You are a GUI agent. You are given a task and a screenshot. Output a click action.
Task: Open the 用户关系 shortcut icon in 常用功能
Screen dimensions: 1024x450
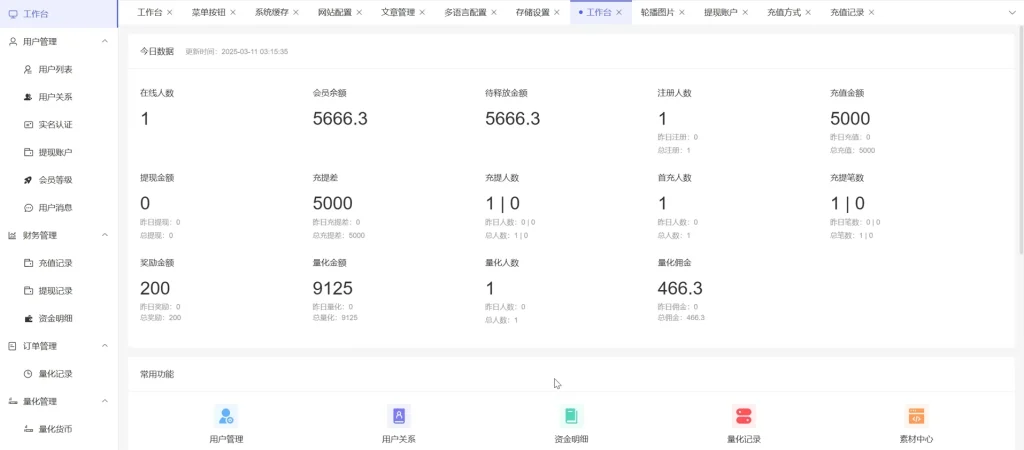click(x=398, y=416)
